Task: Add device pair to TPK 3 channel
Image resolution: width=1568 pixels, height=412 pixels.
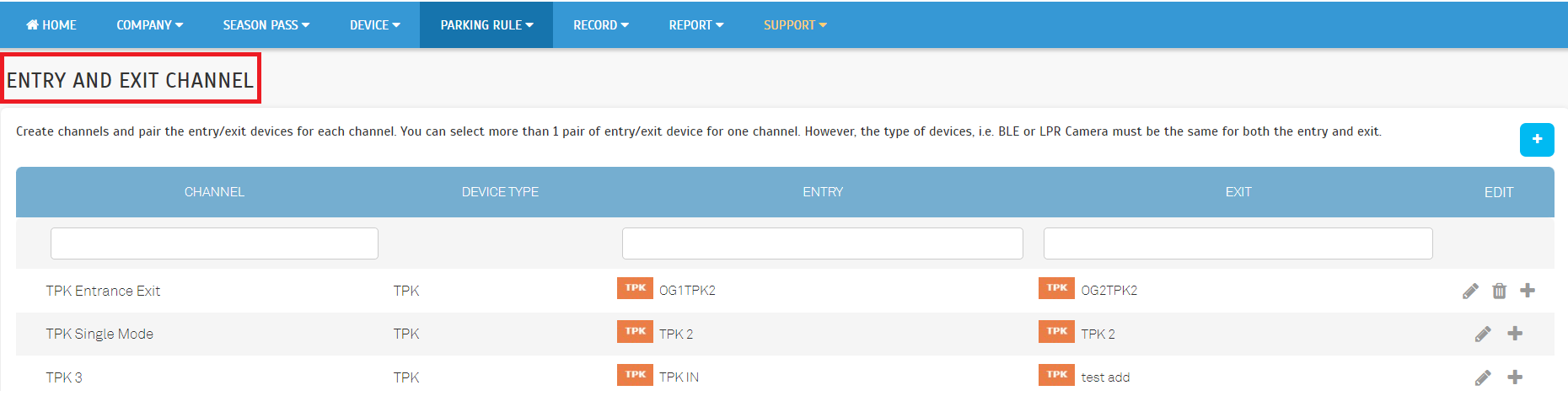Action: click(x=1515, y=377)
